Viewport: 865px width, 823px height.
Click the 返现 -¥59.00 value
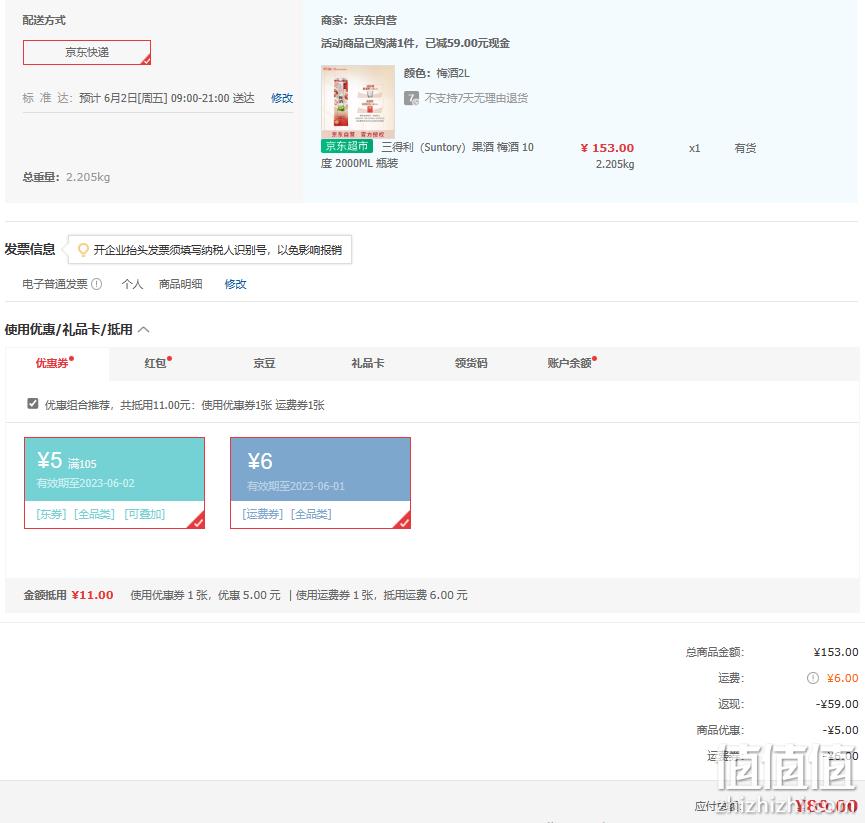(x=837, y=704)
